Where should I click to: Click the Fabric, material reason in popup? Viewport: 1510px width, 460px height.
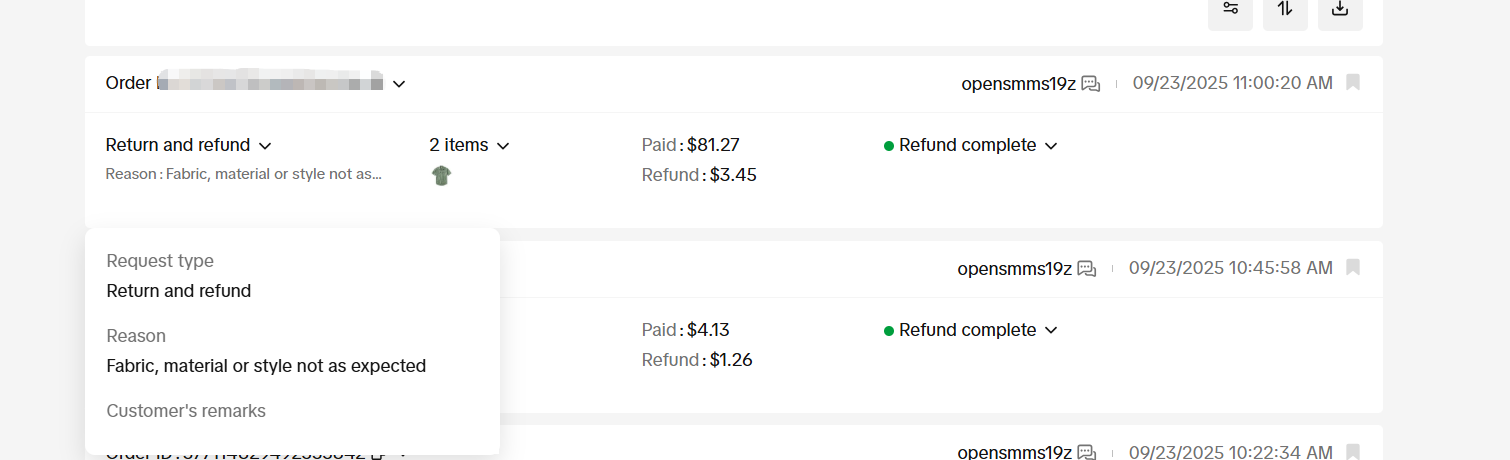pos(266,366)
